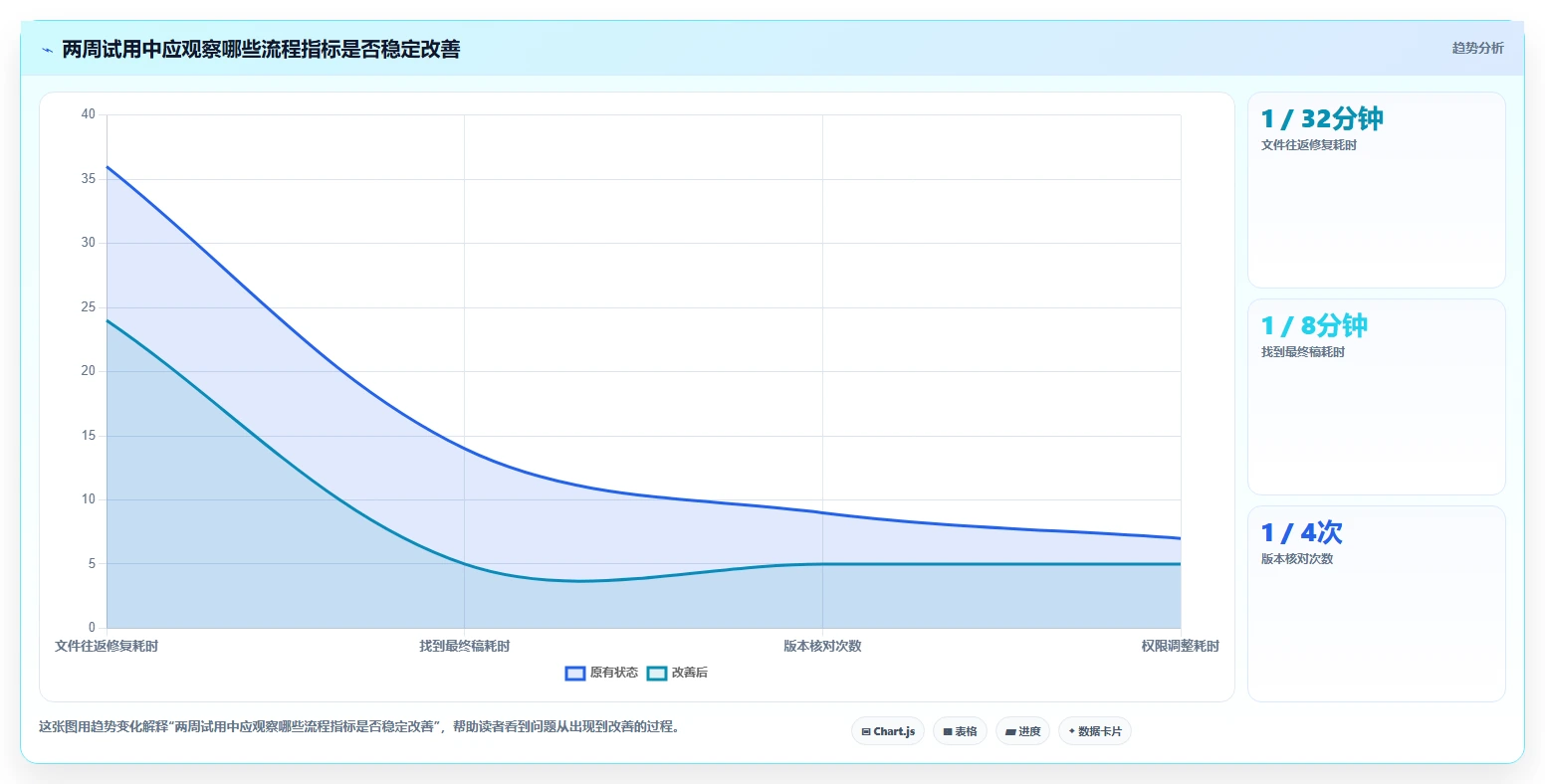Click the chart title 两周试用中应观察哪些流程指标是否稳定改善
This screenshot has width=1545, height=784.
261,50
